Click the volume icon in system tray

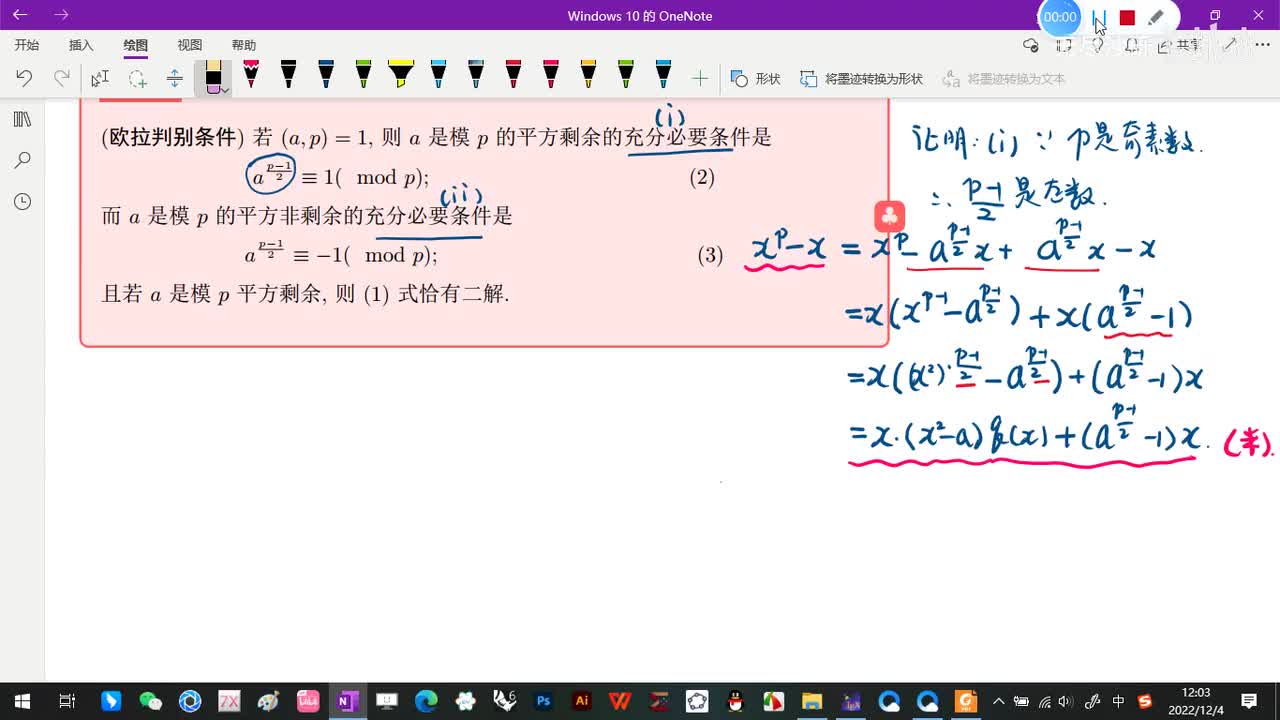tap(1065, 701)
